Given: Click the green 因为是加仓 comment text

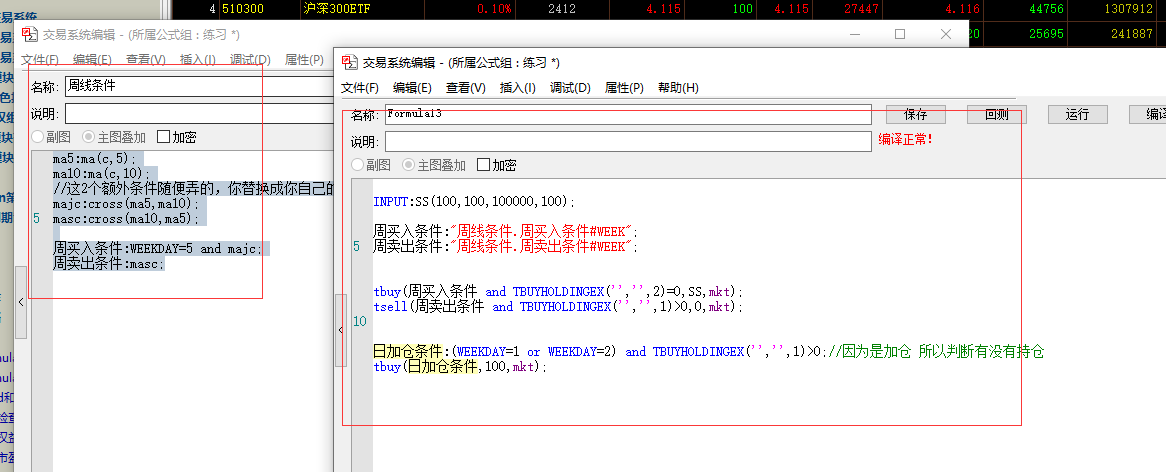Looking at the screenshot, I should pos(936,352).
